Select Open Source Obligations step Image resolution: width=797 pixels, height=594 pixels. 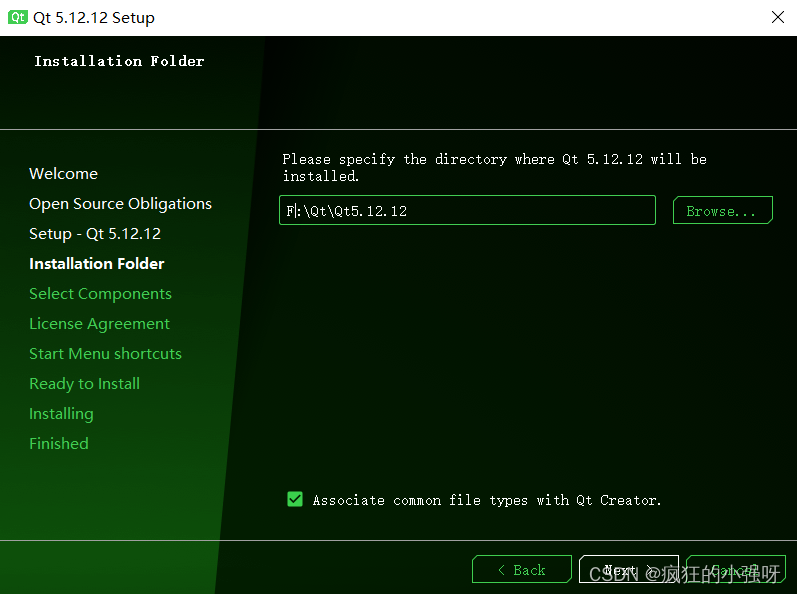click(120, 204)
